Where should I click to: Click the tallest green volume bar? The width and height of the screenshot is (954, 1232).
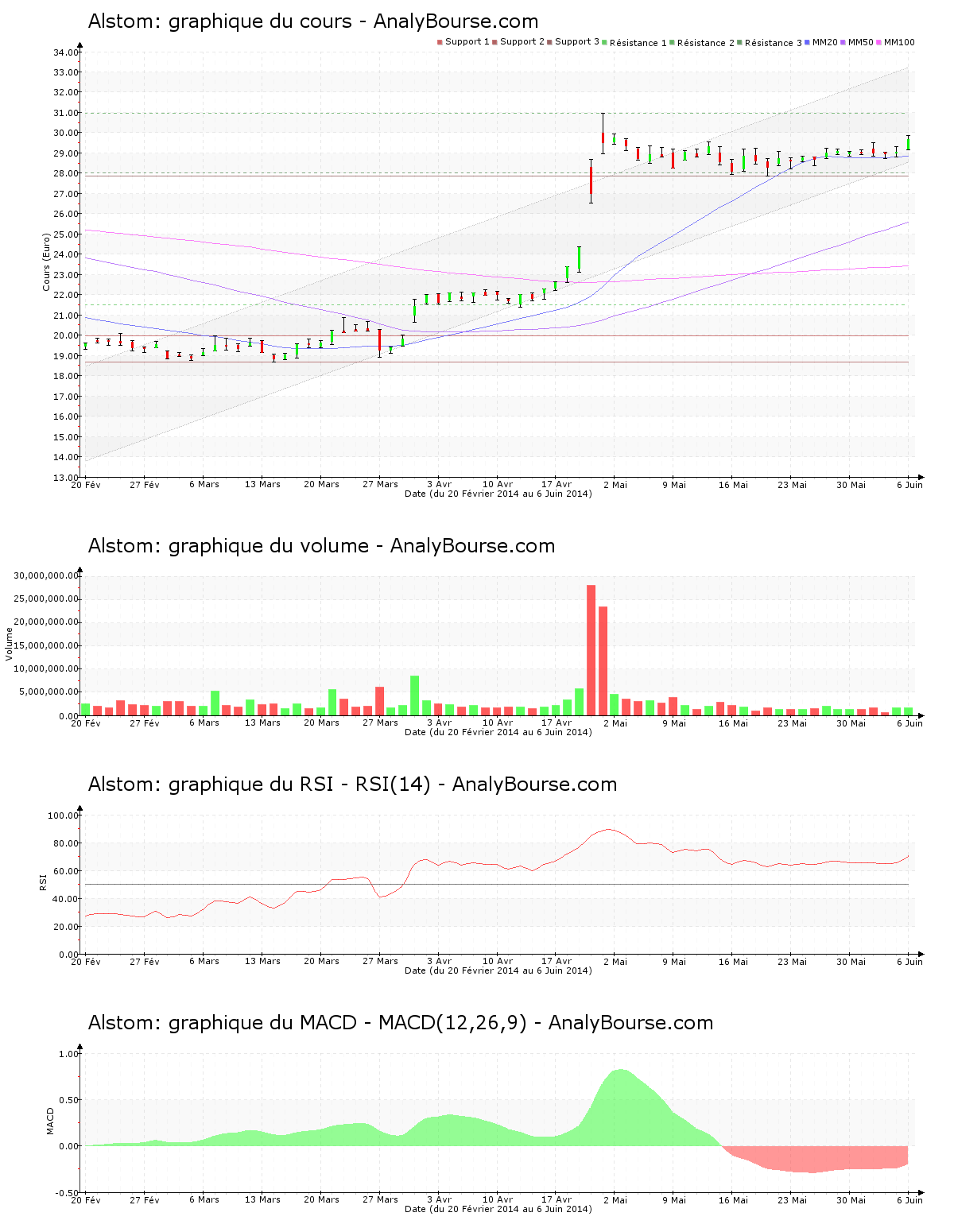[414, 695]
